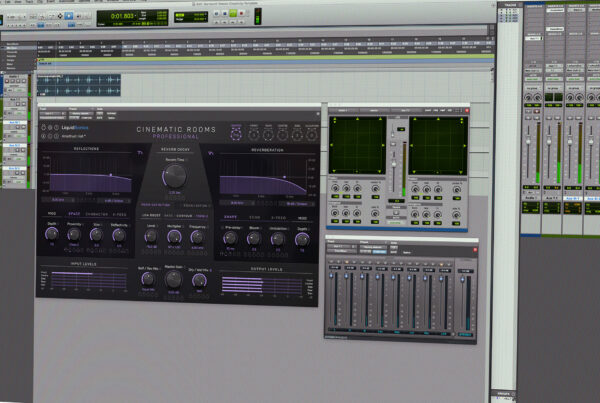This screenshot has height=403, width=600.
Task: Open the track selector in Cinematic Rooms header
Action: pos(53,114)
